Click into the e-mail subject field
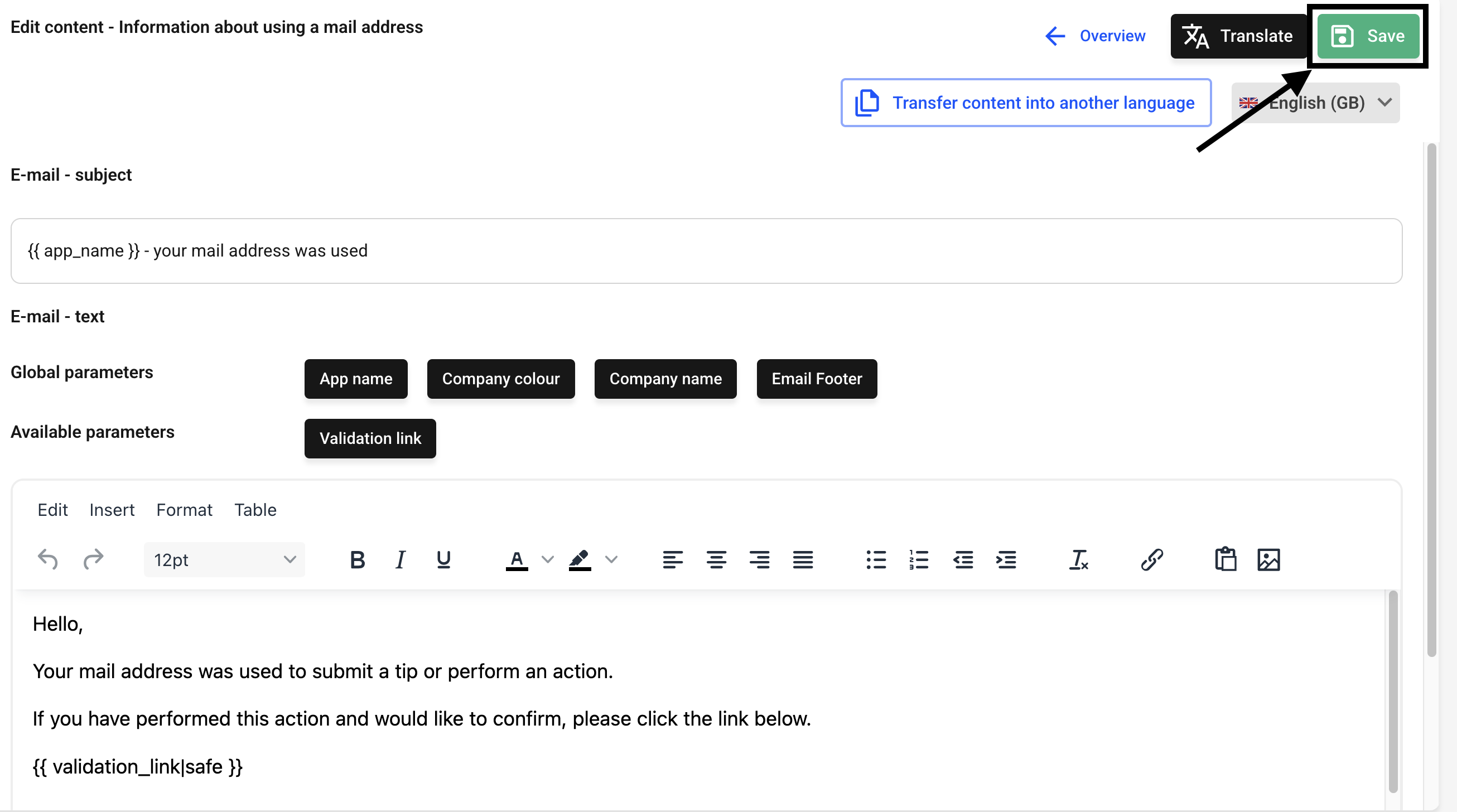 706,250
